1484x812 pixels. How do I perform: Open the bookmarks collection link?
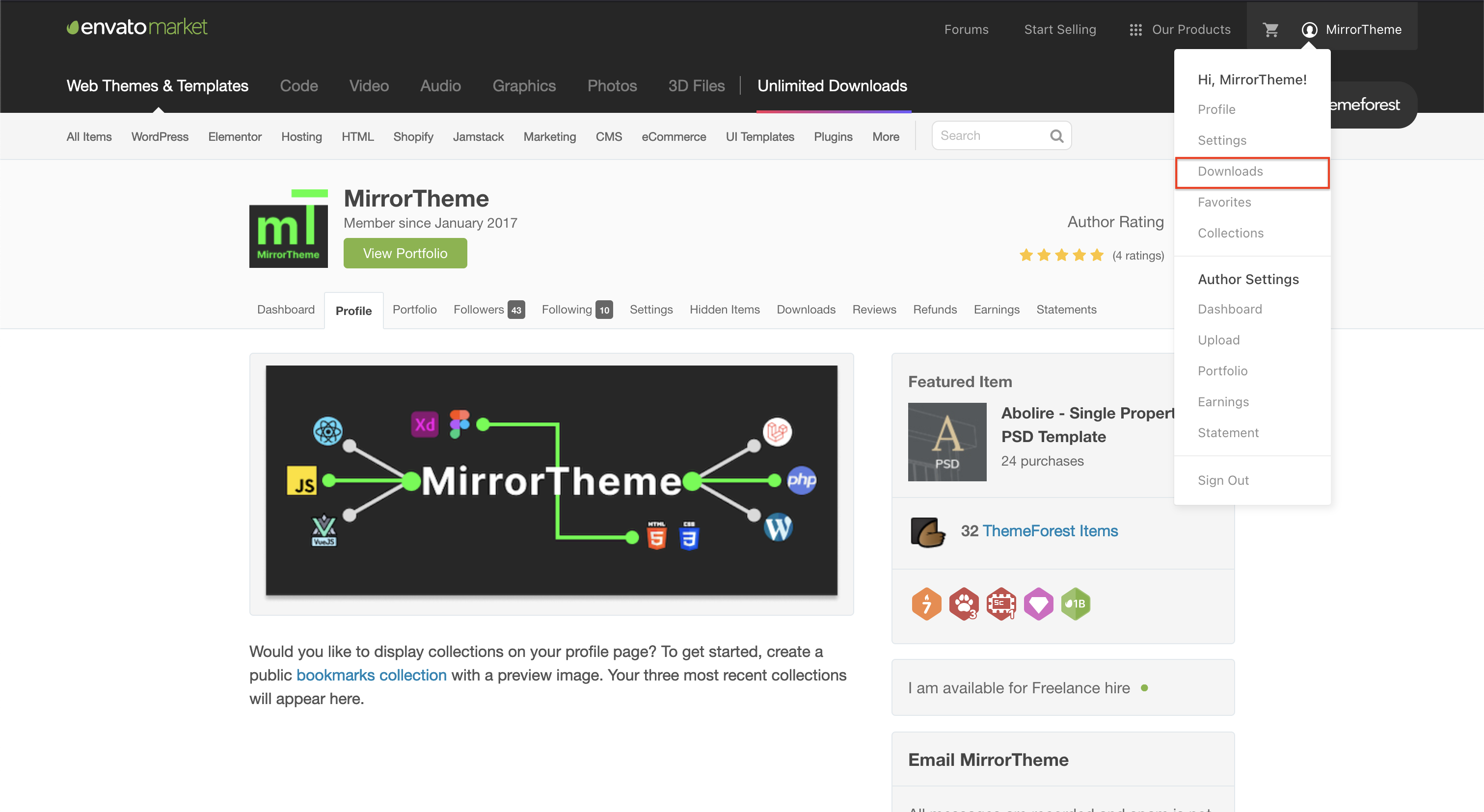pyautogui.click(x=371, y=675)
